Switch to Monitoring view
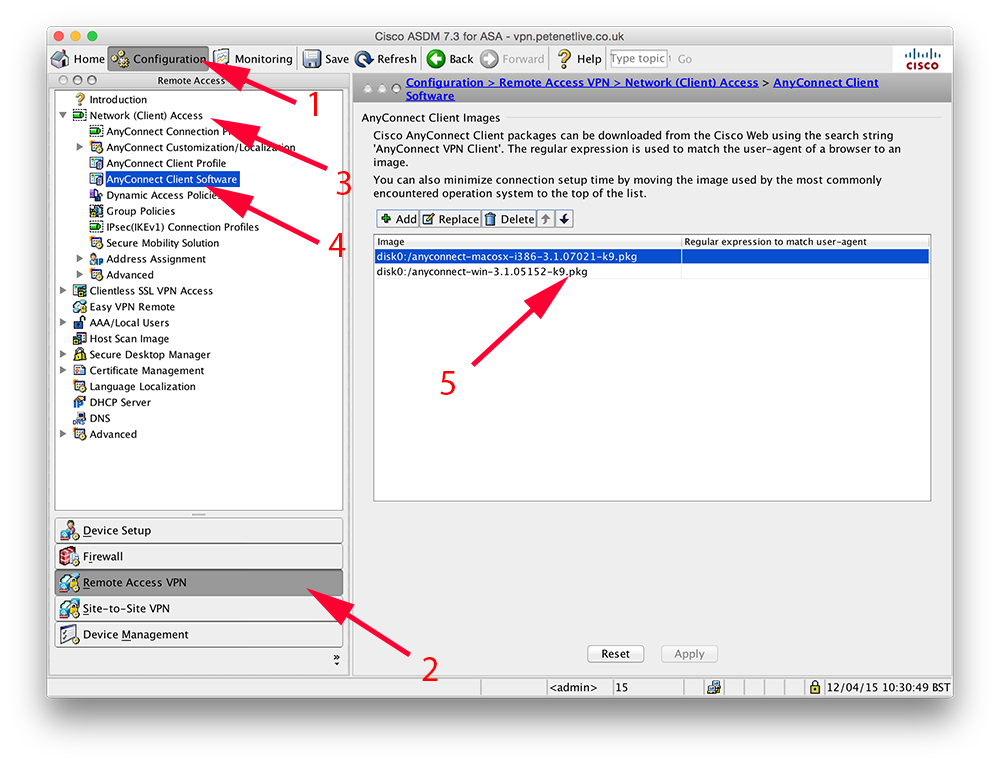The height and width of the screenshot is (765, 1000). point(253,59)
